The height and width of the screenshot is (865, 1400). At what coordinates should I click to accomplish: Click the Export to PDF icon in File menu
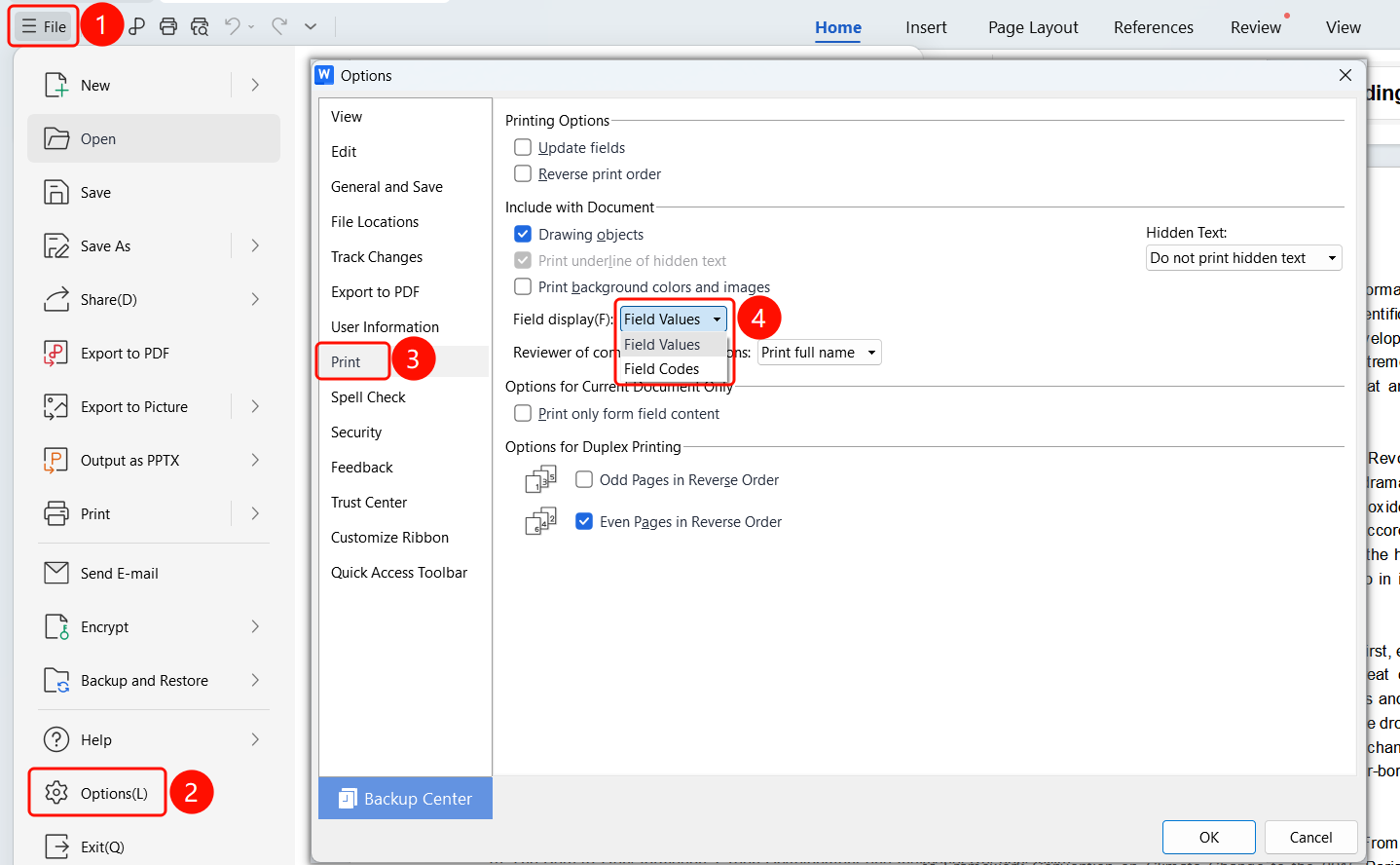coord(56,354)
